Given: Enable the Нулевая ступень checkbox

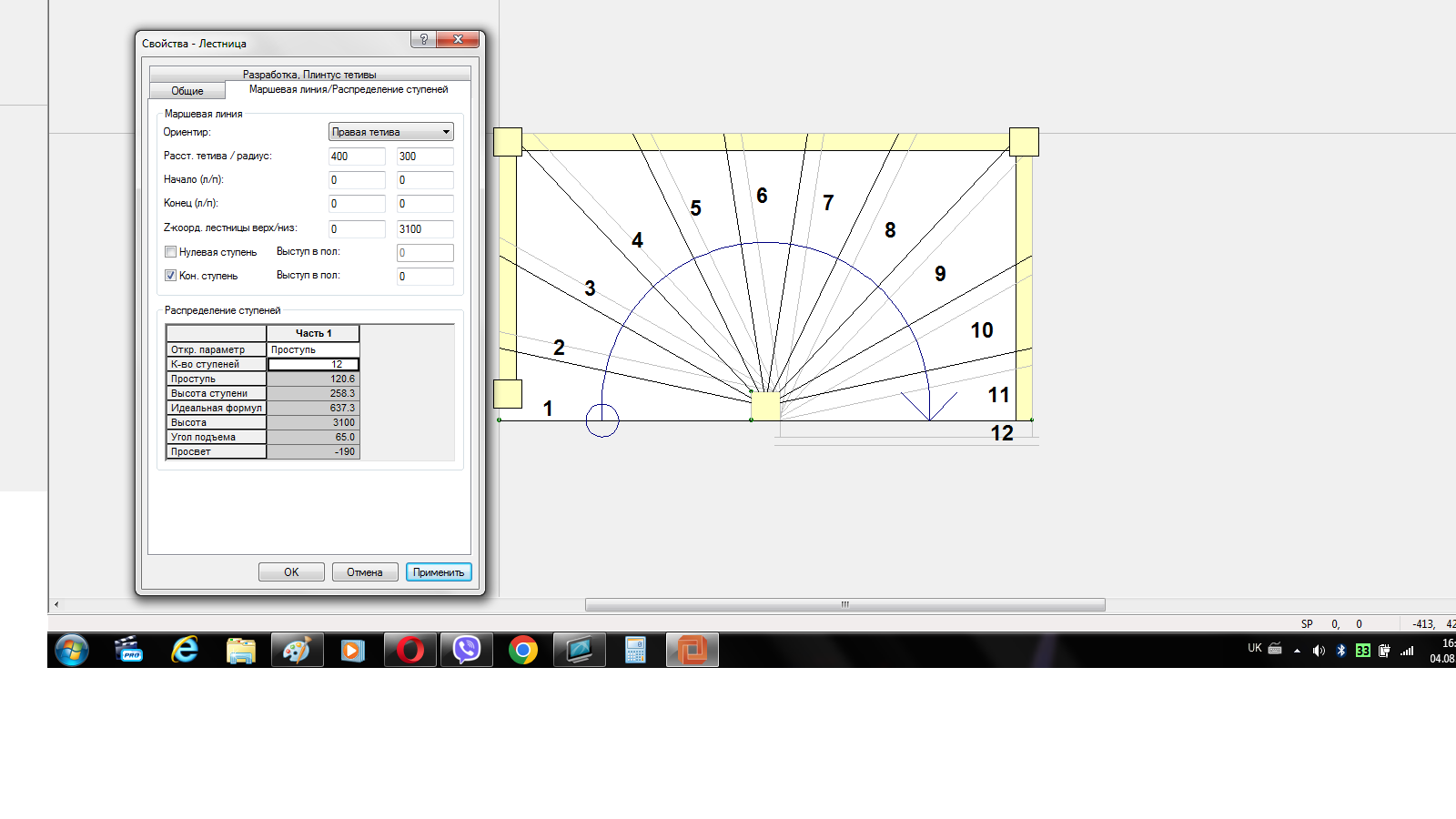Looking at the screenshot, I should 170,252.
